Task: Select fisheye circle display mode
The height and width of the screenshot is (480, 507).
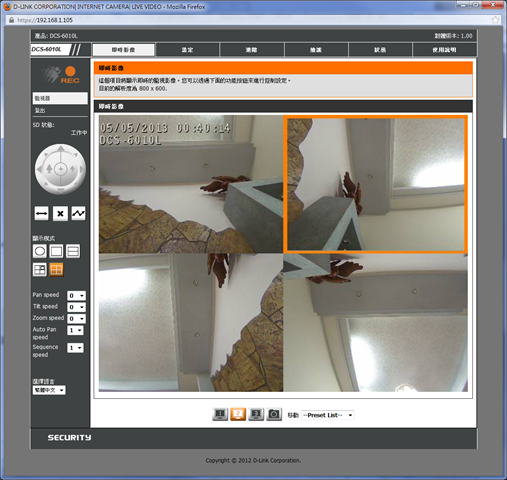Action: [x=40, y=251]
